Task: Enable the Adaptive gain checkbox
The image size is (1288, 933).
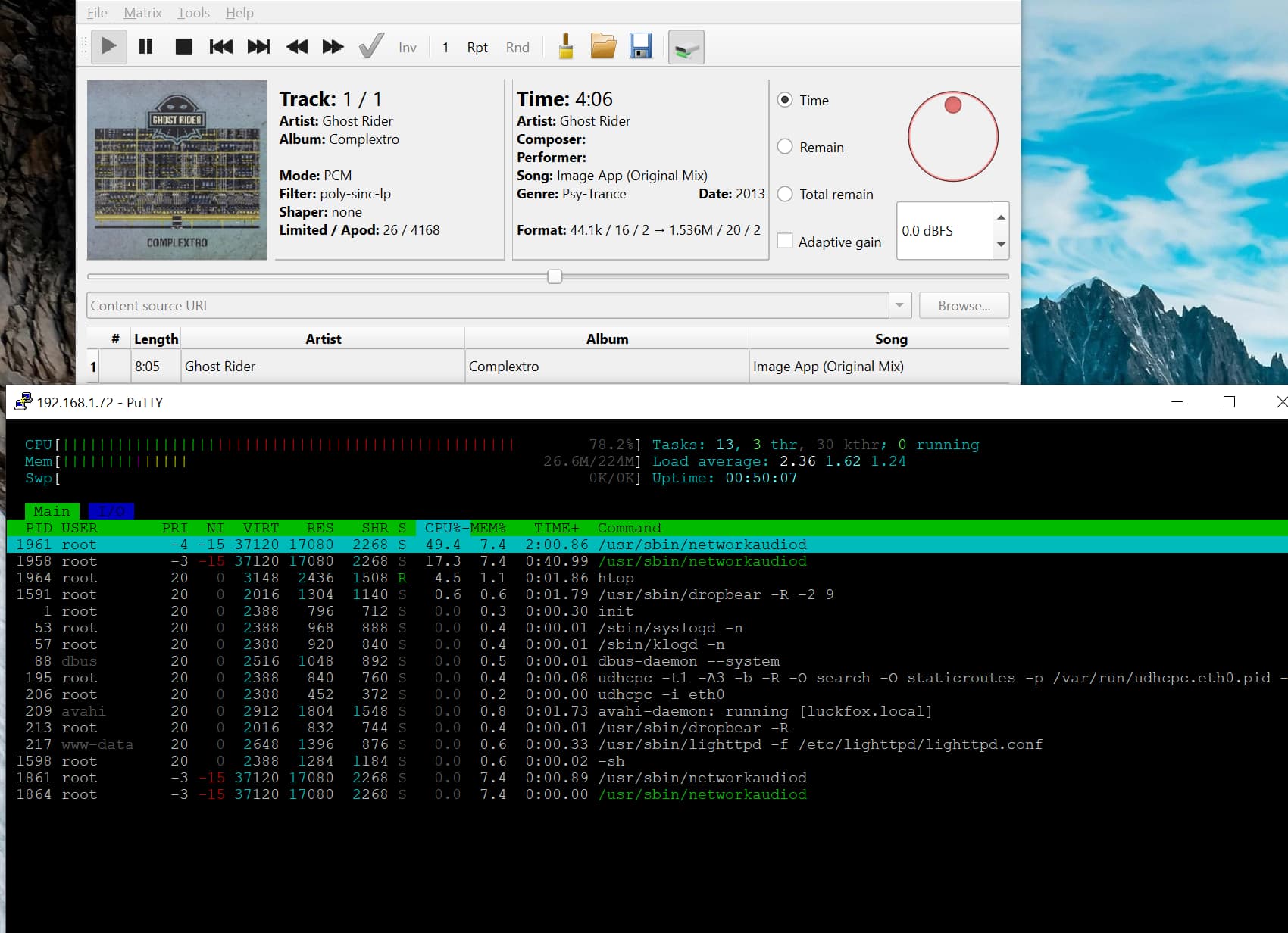Action: click(786, 242)
